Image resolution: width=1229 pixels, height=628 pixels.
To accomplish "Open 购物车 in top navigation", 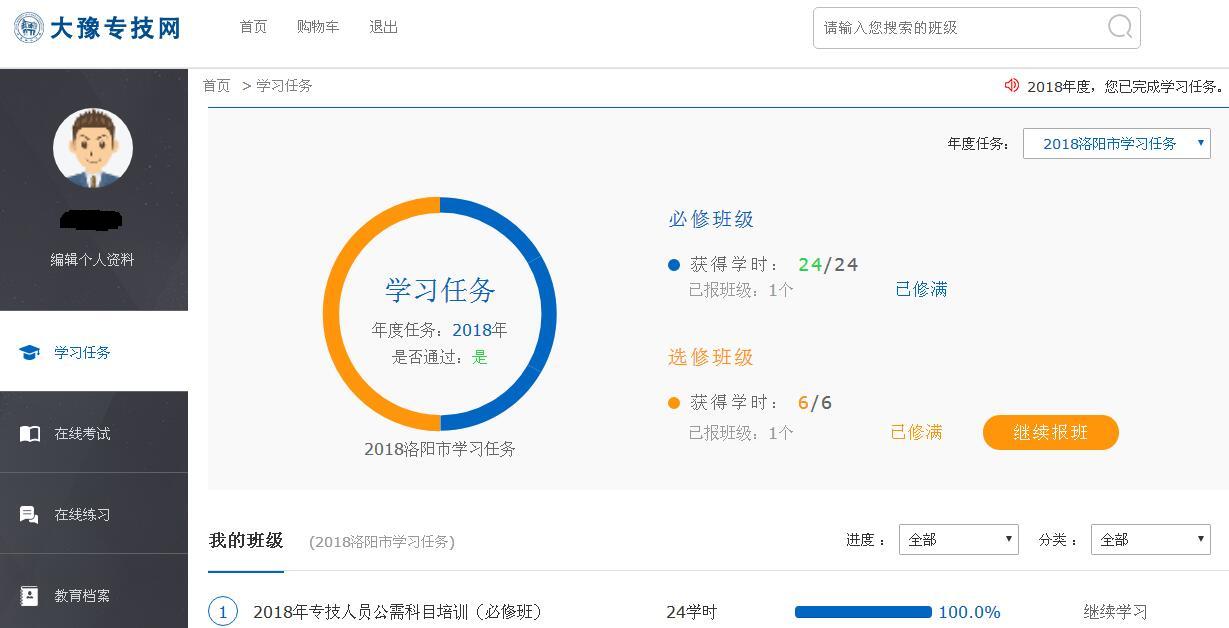I will 318,27.
